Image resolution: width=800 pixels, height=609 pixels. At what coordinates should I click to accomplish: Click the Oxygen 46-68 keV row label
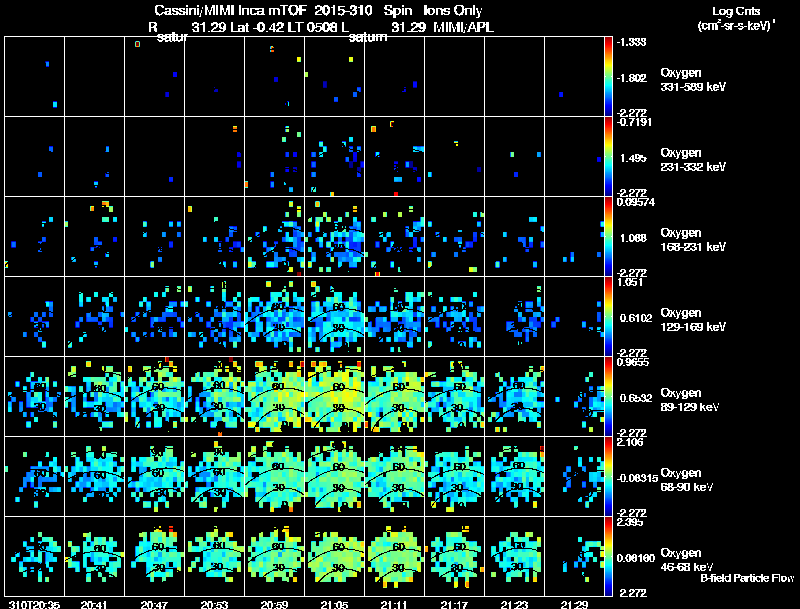[687, 560]
